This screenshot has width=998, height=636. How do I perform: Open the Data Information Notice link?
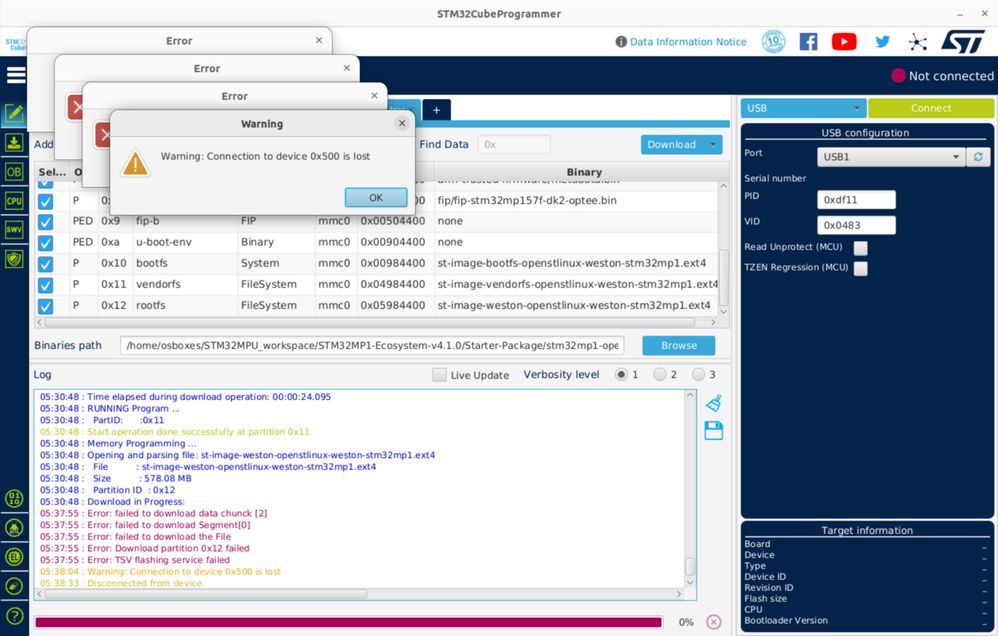point(688,41)
